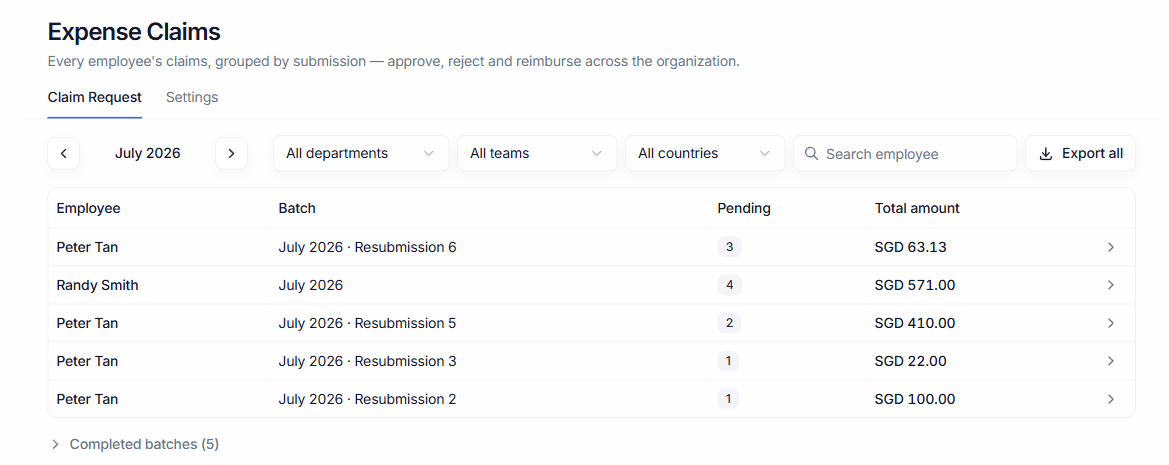Click batch July 2026 · Resubmission 6

click(x=368, y=247)
